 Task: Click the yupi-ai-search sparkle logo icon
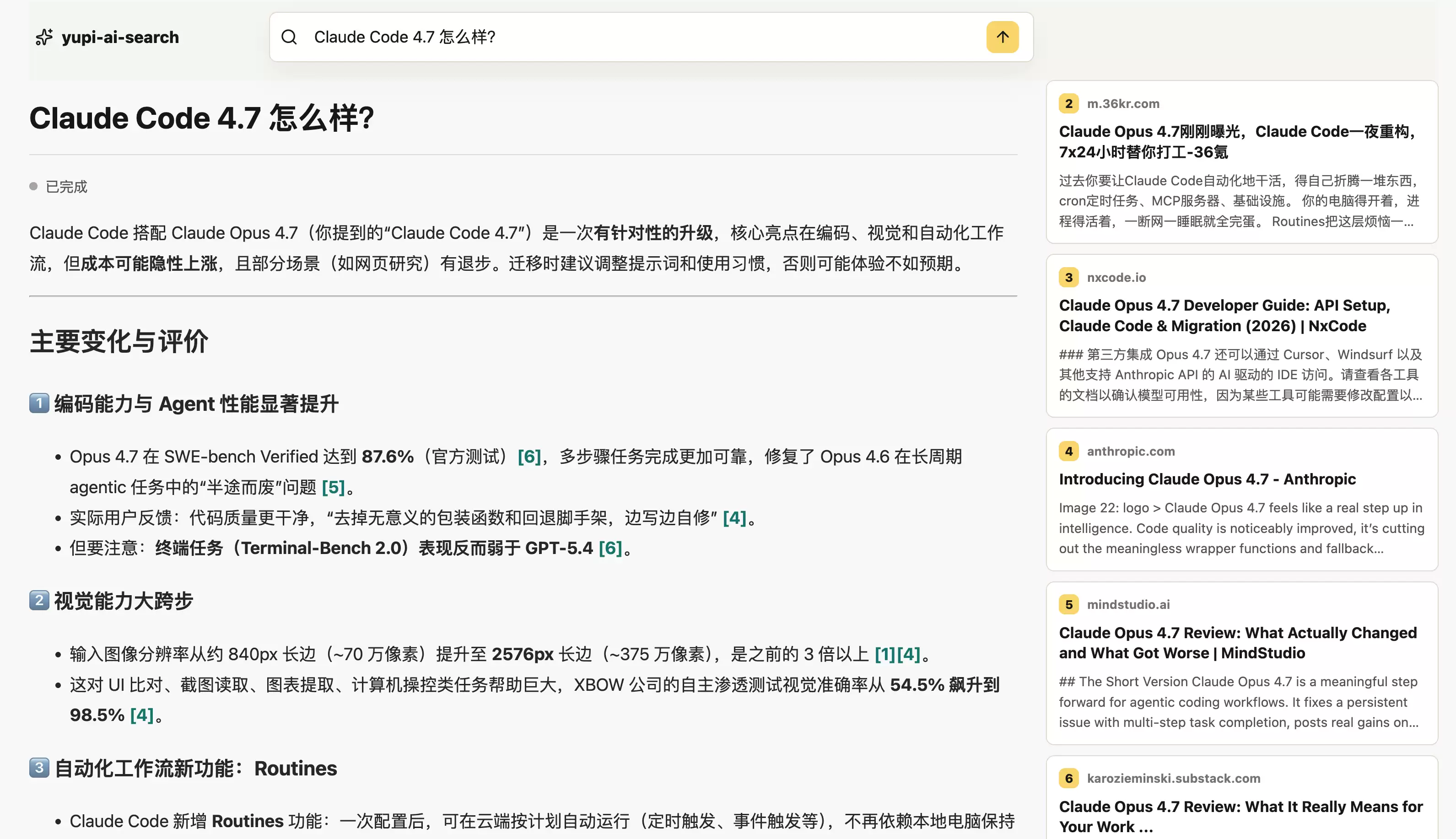[44, 38]
